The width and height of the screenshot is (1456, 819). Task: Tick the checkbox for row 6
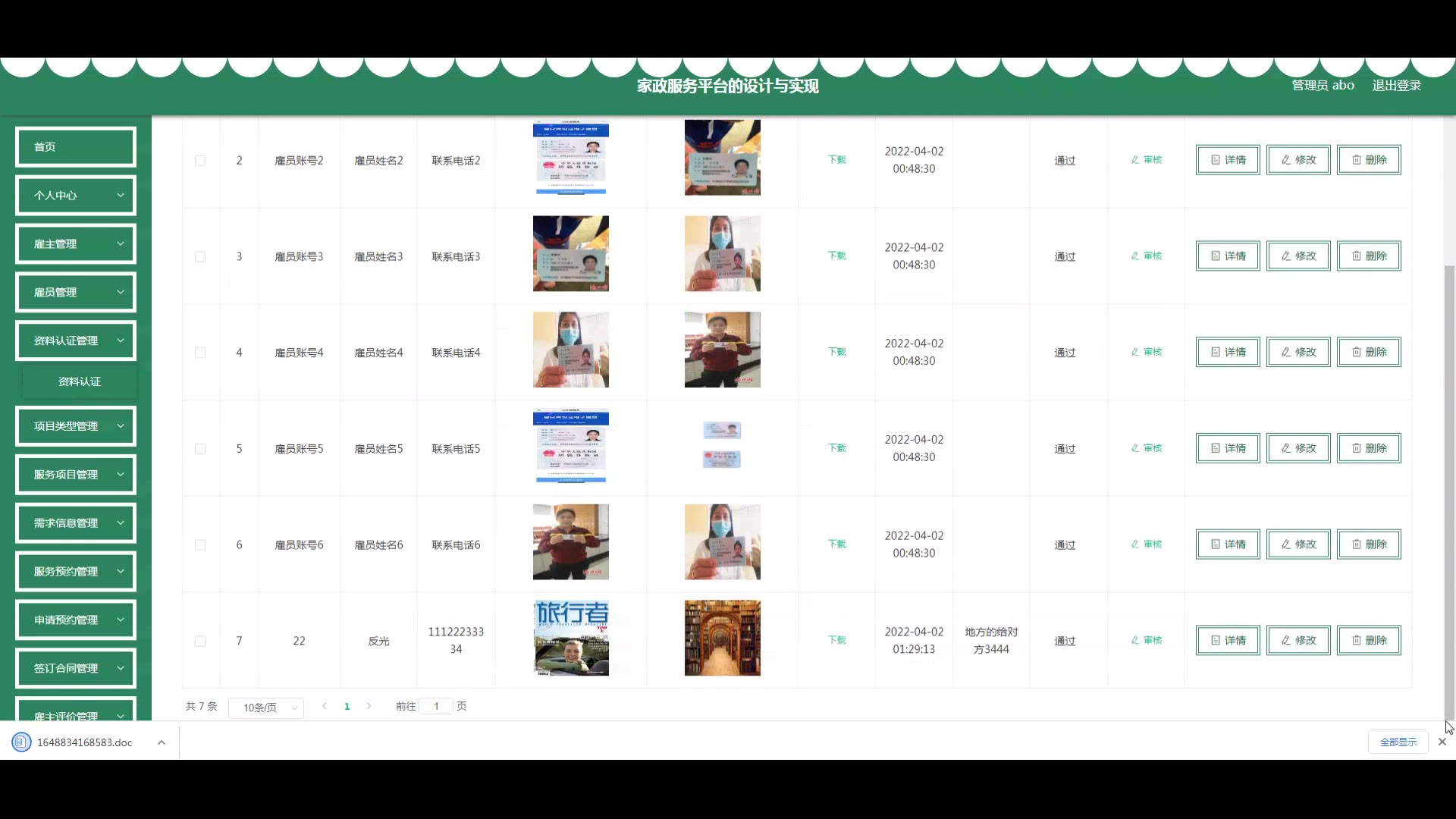coord(200,545)
